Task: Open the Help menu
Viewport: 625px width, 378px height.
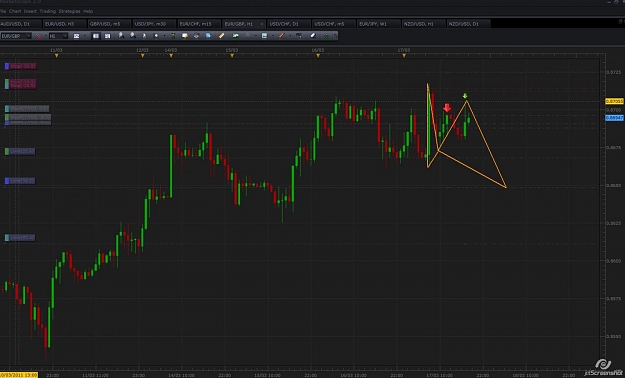Action: pos(88,11)
